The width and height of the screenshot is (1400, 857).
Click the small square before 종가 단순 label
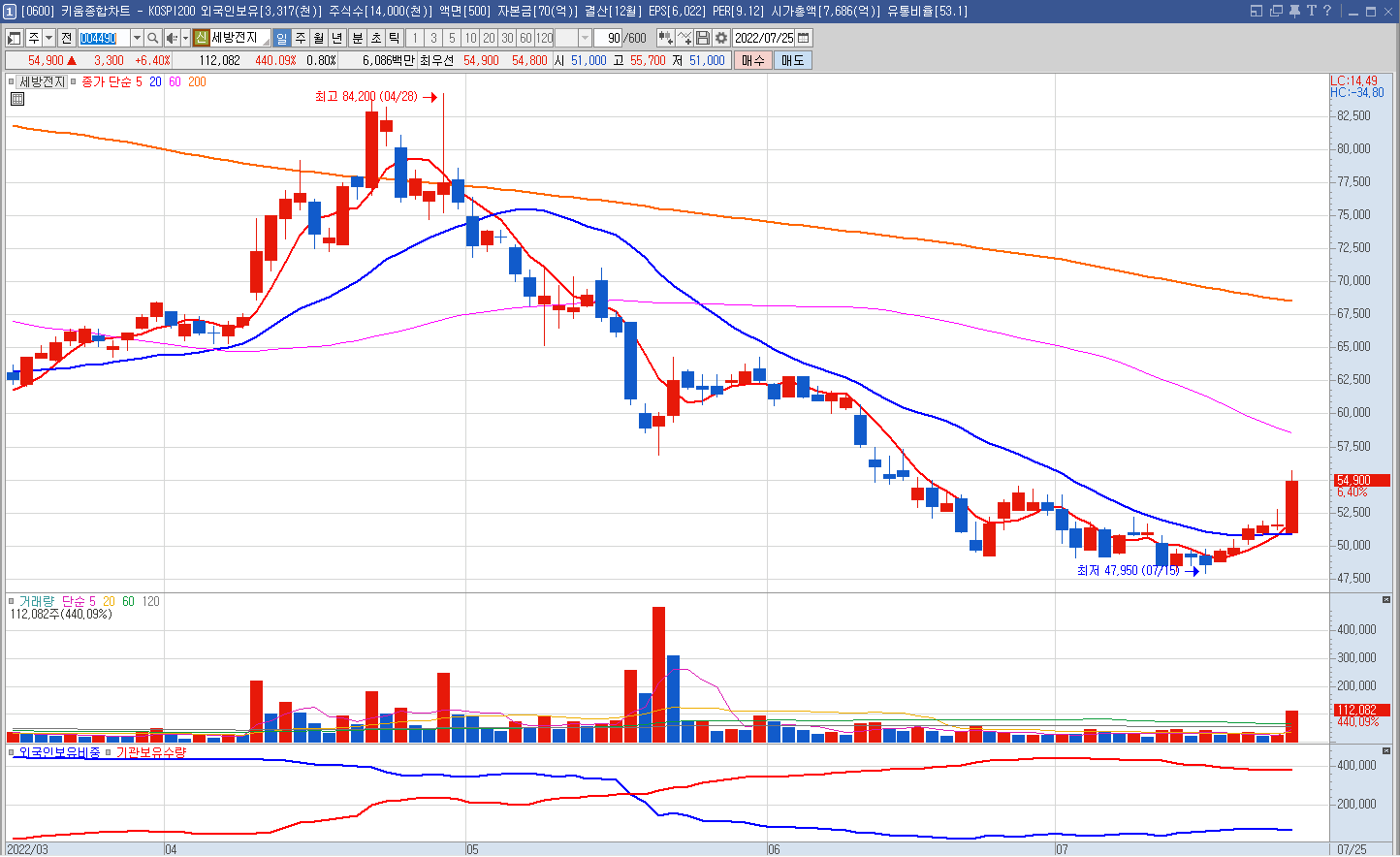(74, 82)
